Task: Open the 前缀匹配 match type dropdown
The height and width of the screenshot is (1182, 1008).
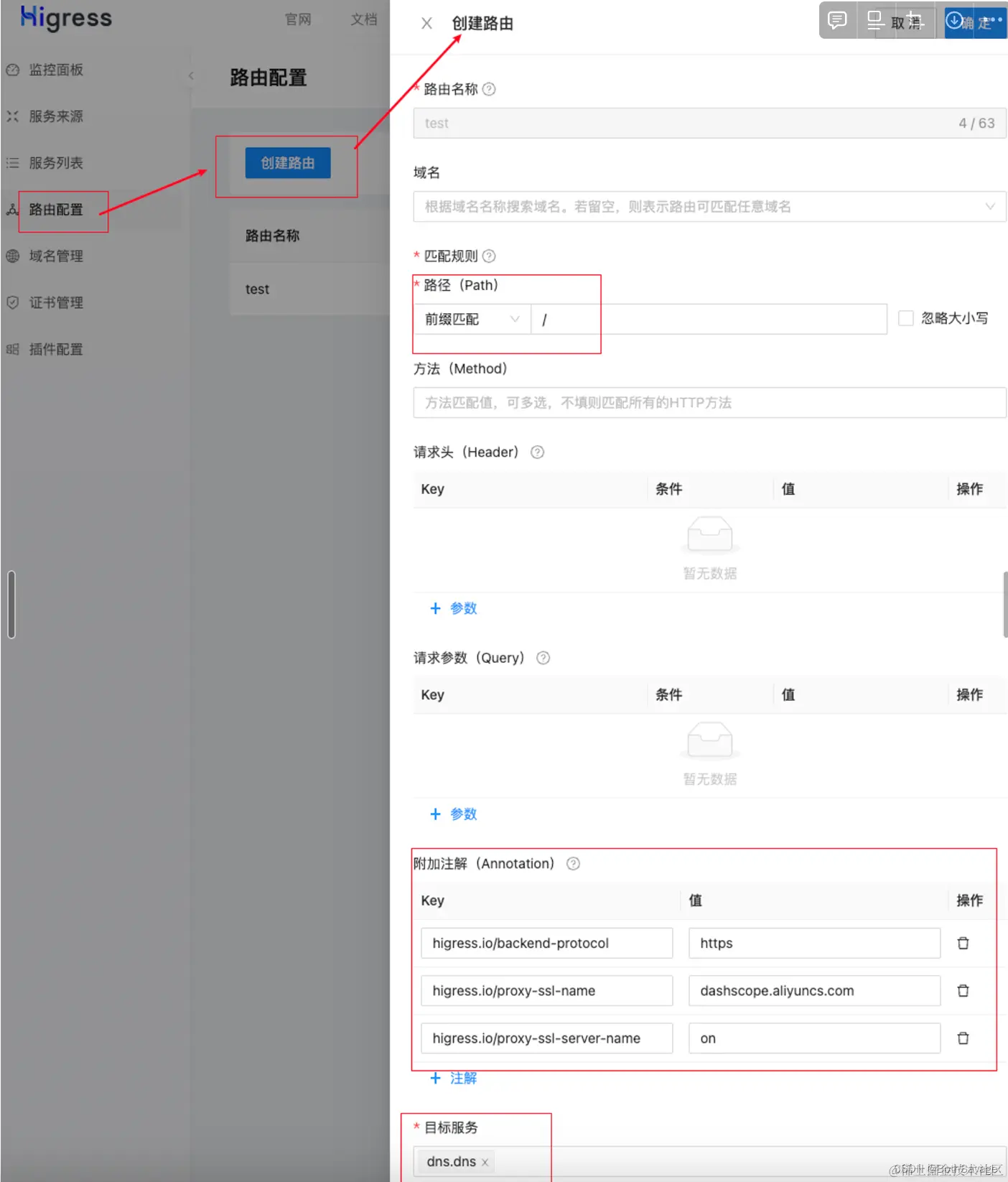Action: pyautogui.click(x=472, y=319)
